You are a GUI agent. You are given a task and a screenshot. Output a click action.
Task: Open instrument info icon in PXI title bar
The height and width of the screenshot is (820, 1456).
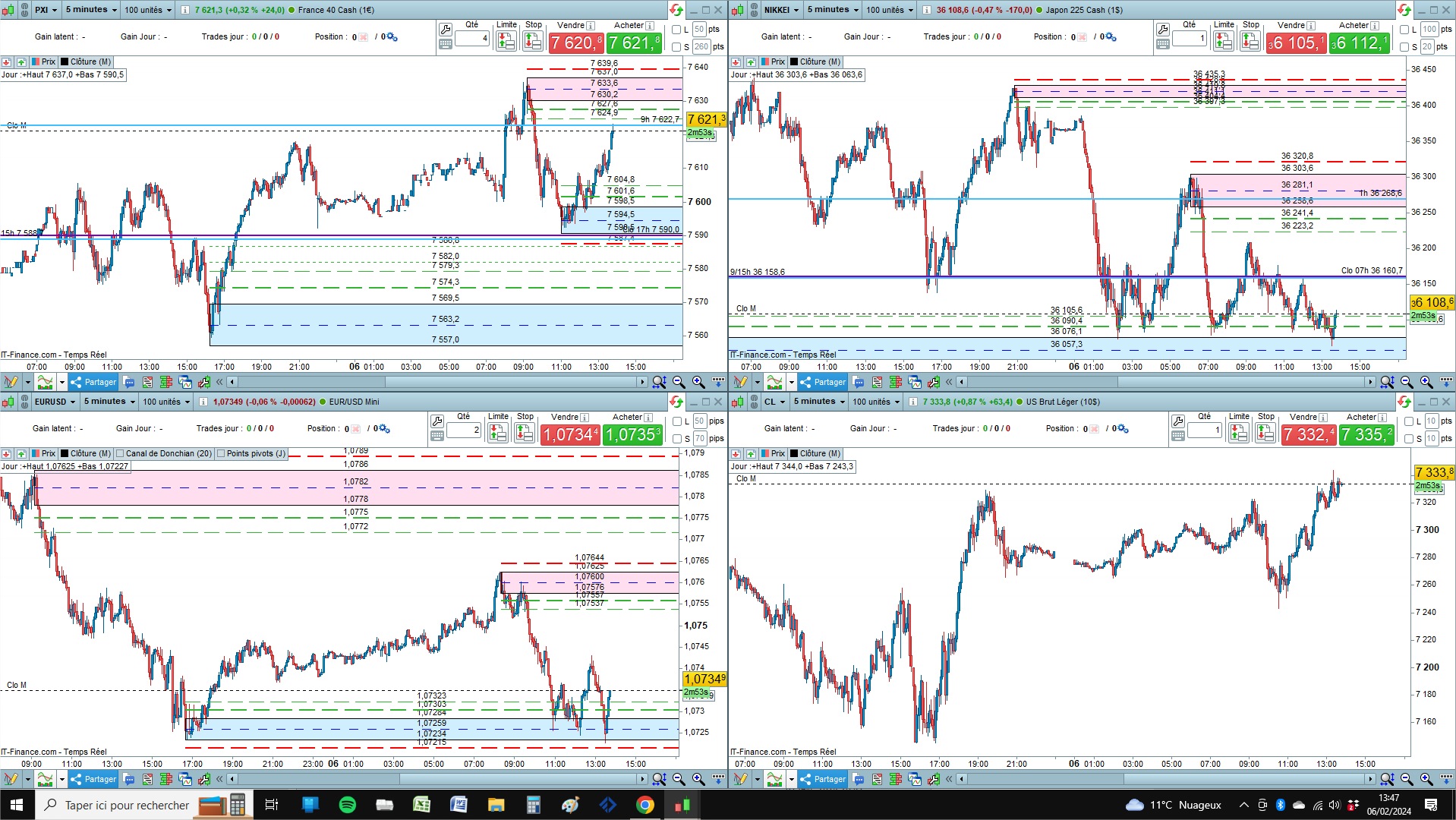(186, 10)
